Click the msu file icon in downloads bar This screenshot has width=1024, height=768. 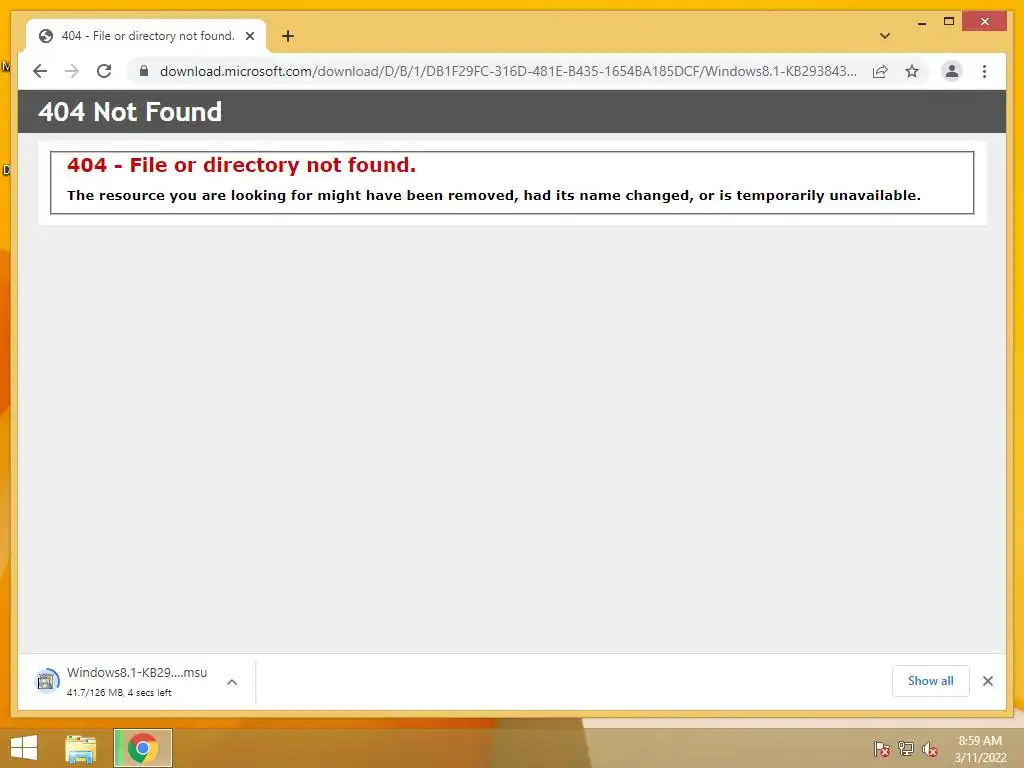tap(46, 682)
